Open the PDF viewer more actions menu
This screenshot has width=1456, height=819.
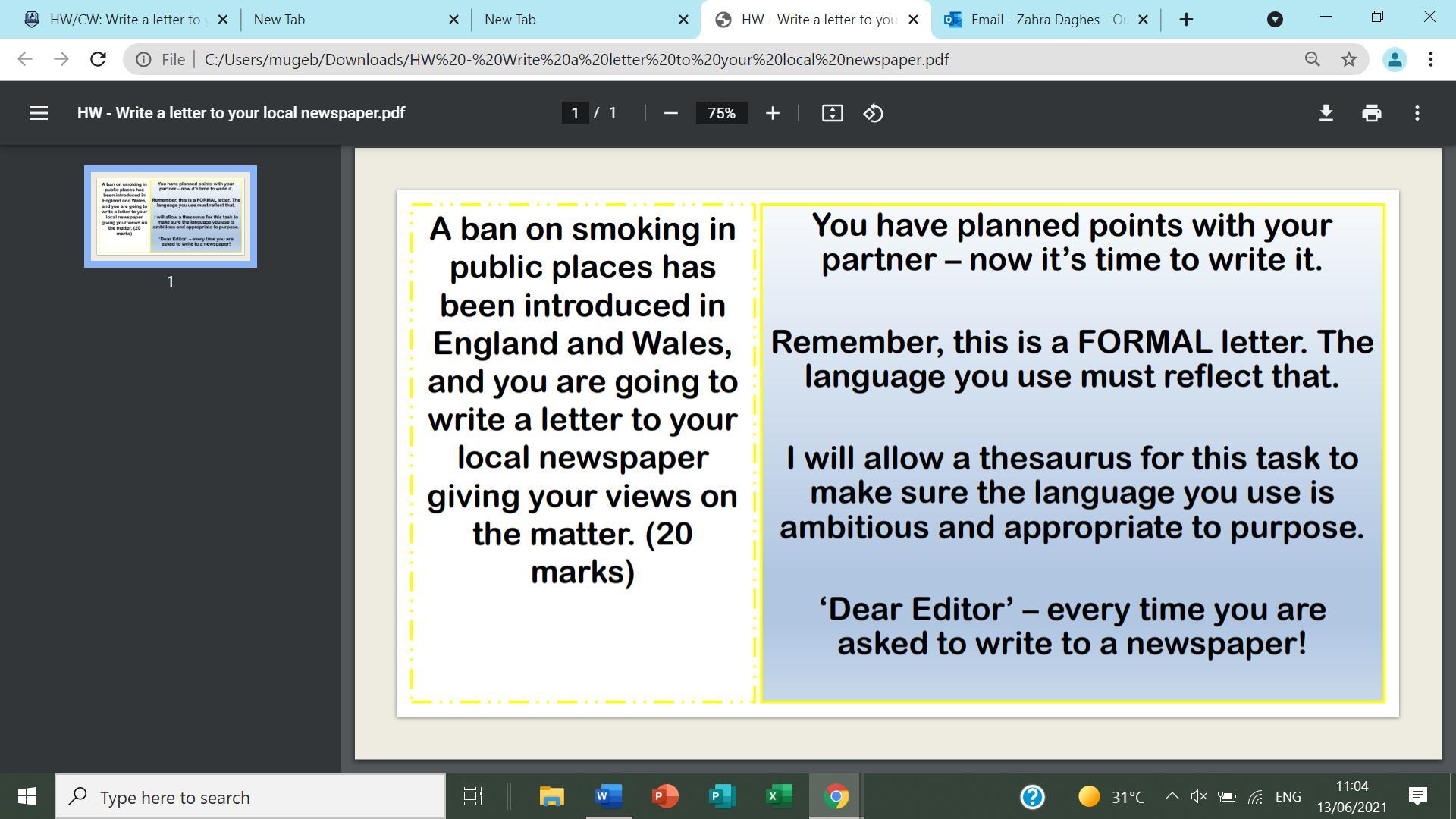1417,113
